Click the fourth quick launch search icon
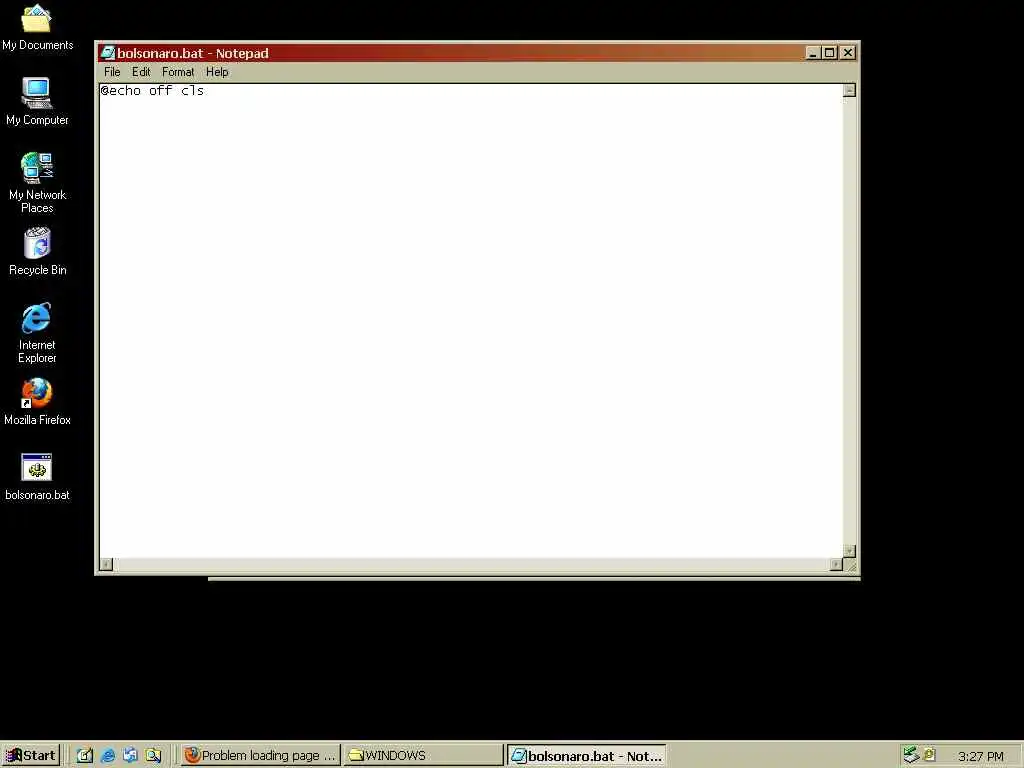The image size is (1024, 768). tap(153, 756)
